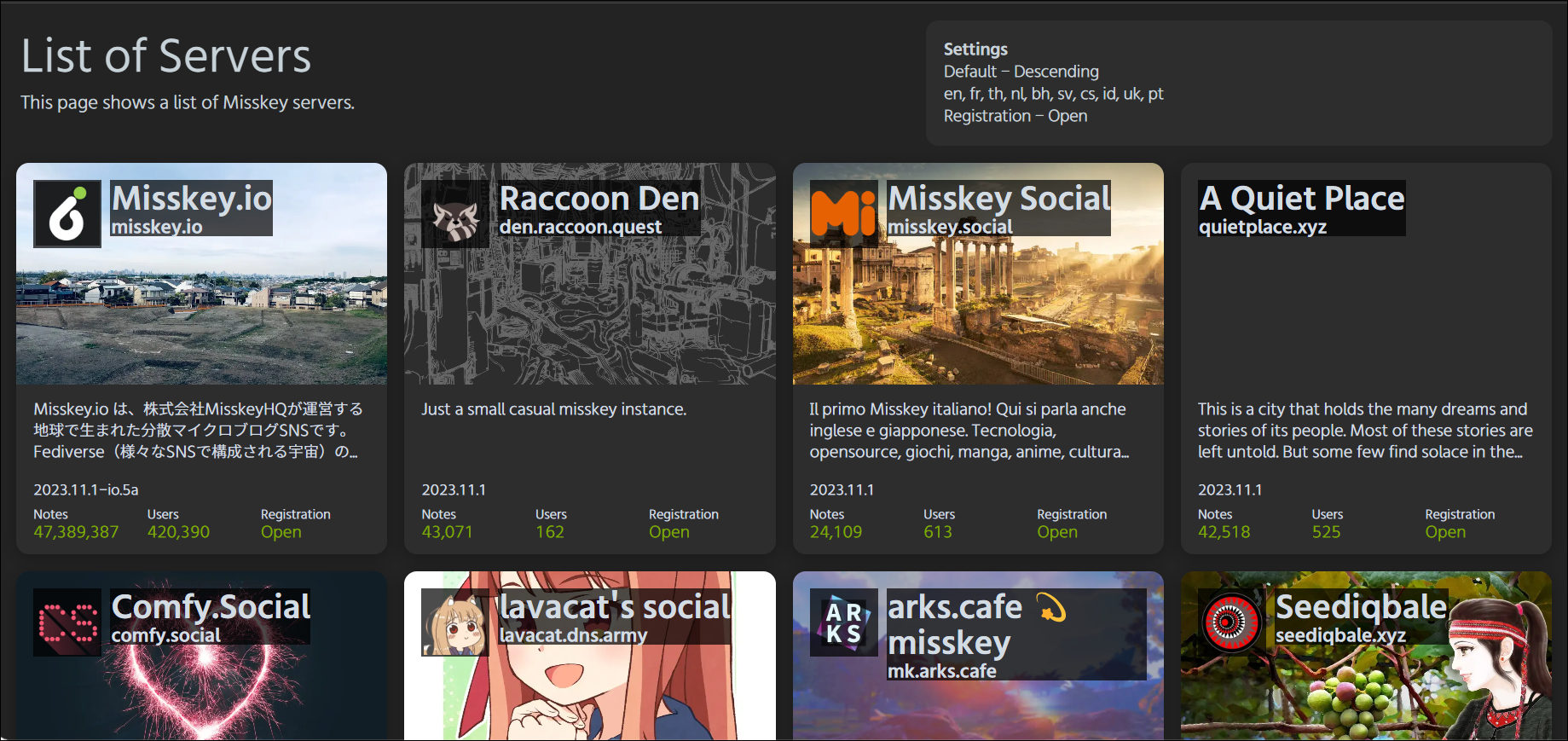Click the den.raccoon.quest domain text
This screenshot has height=741, width=1568.
tap(581, 227)
